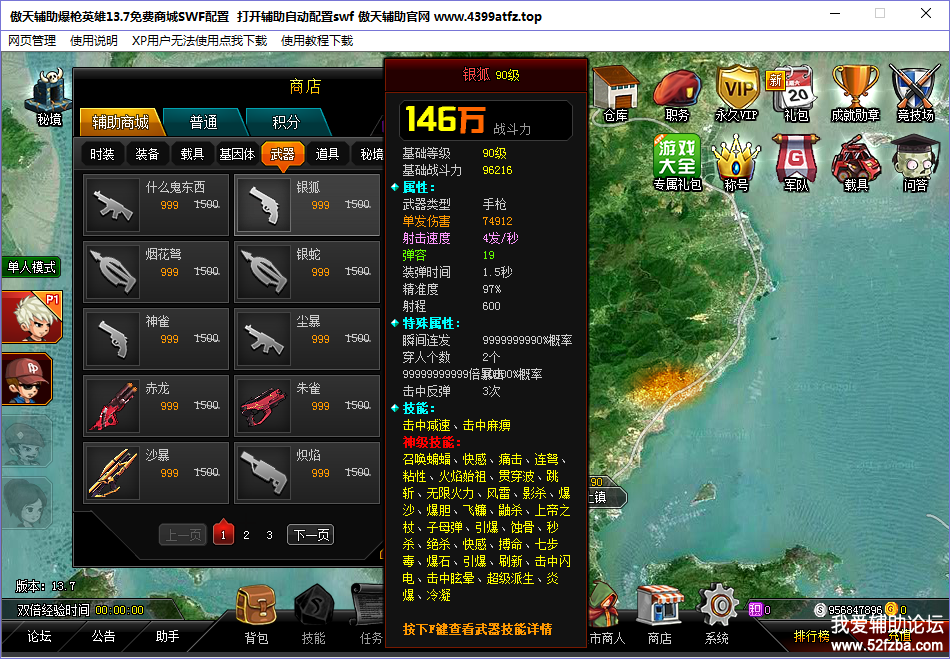Select 尘暴 rifle item
Screen dimensions: 950x659
click(307, 339)
